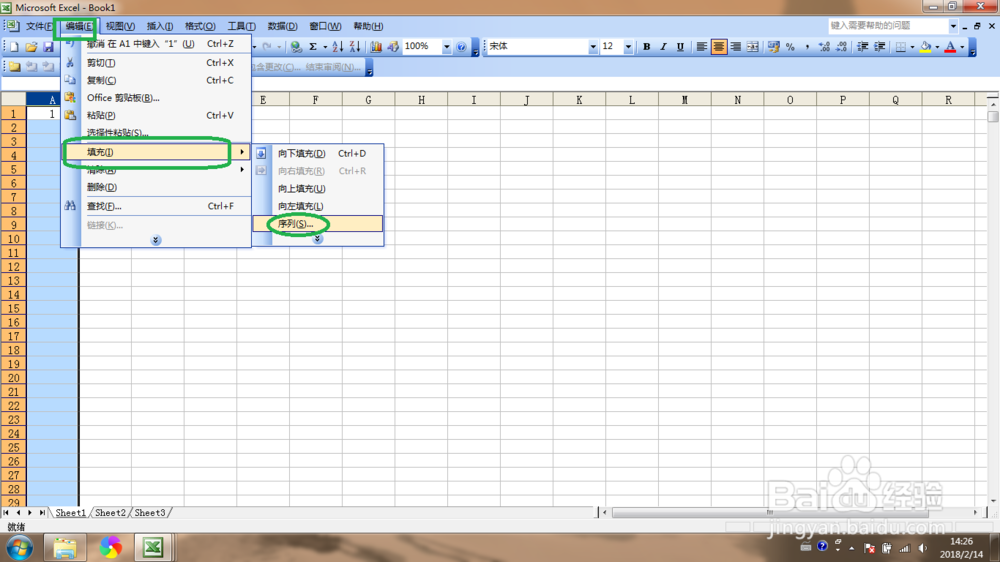
Task: Choose Fill Left menu entry
Action: click(318, 206)
